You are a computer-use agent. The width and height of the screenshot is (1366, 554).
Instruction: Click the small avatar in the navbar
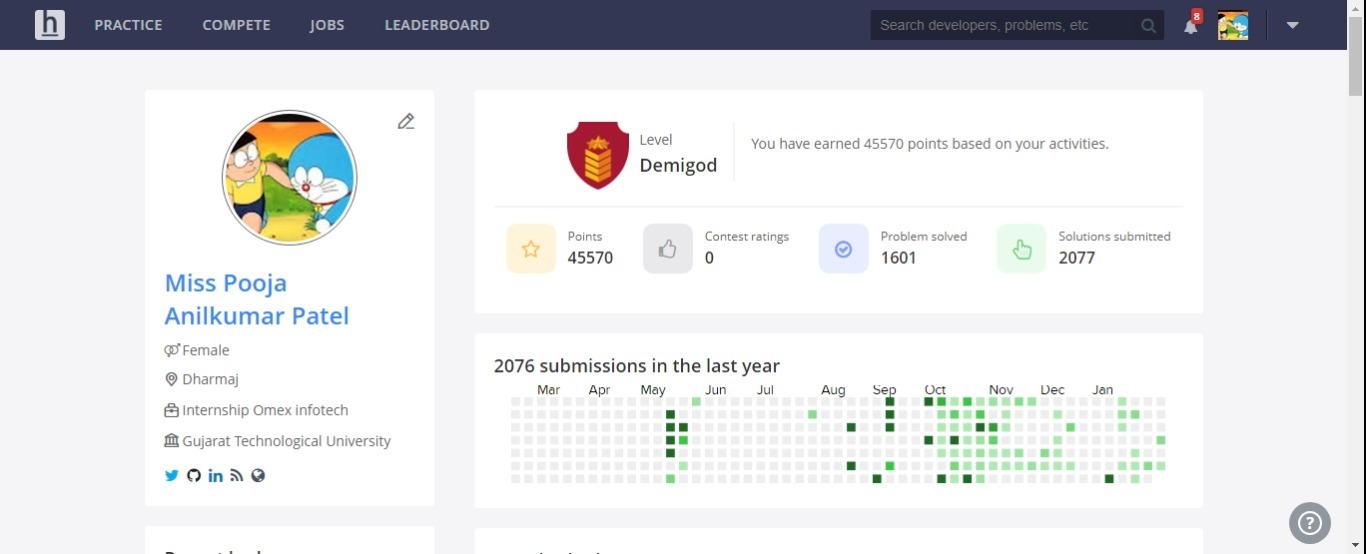pyautogui.click(x=1233, y=25)
